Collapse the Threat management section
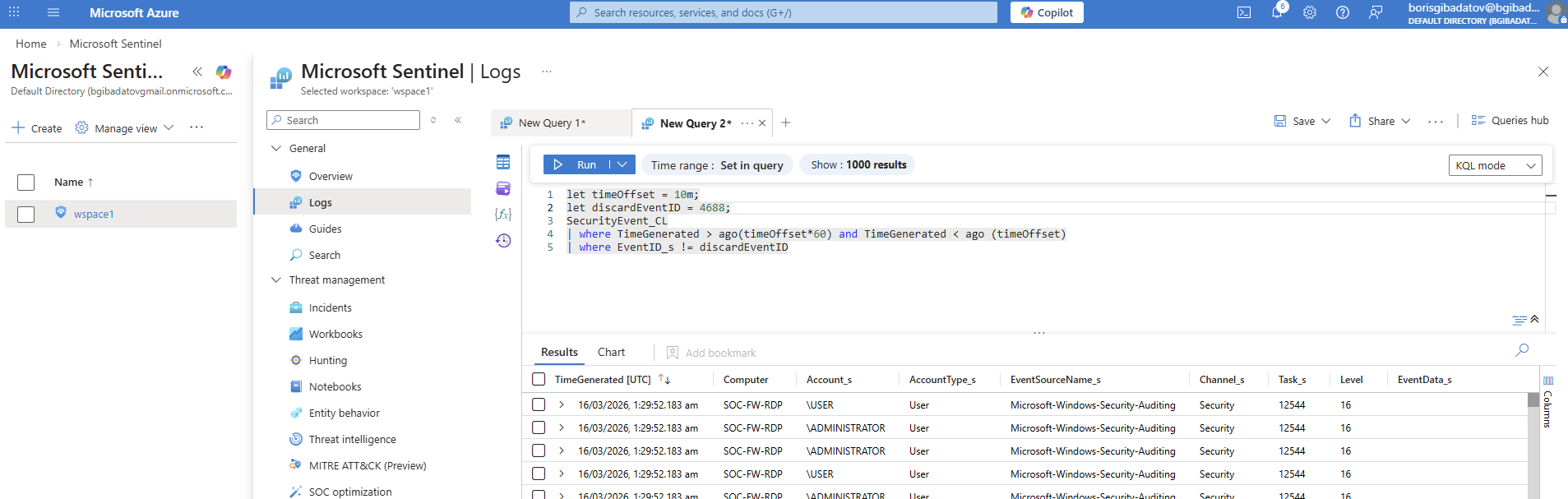 tap(276, 280)
